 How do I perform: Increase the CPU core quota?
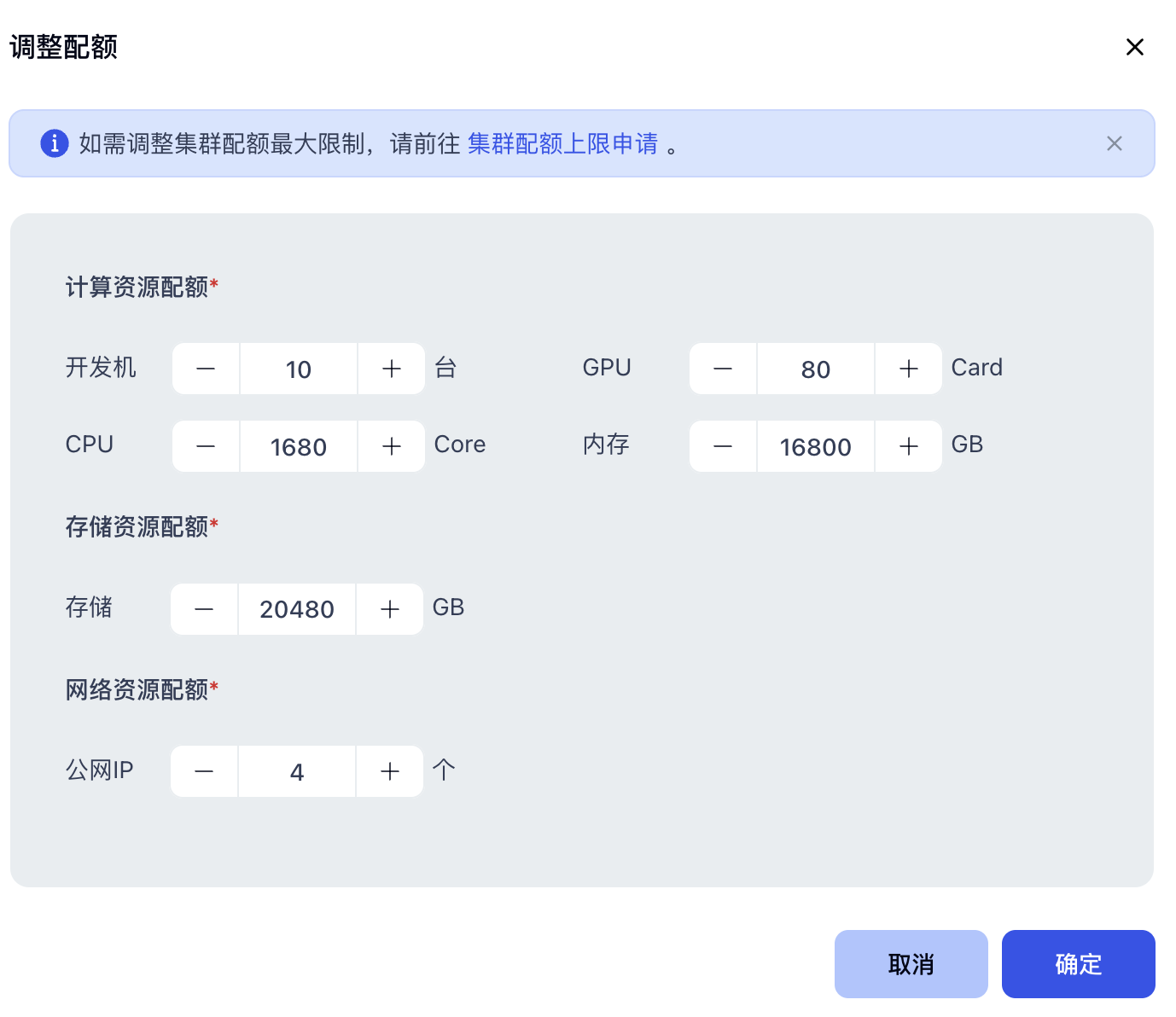391,446
